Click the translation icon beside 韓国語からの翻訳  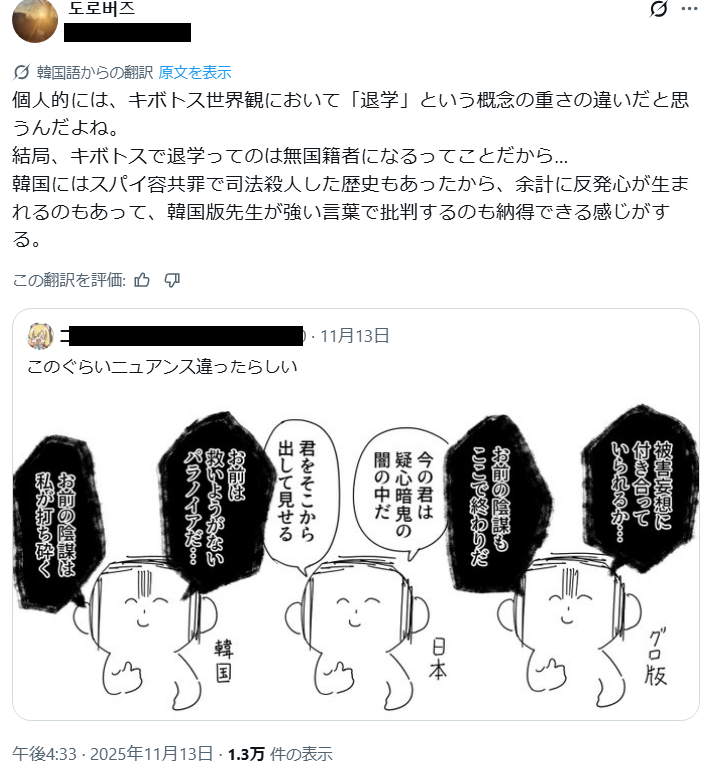21,73
